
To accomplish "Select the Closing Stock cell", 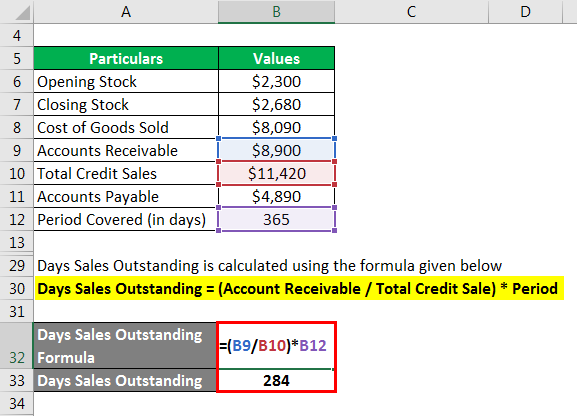I will click(126, 105).
